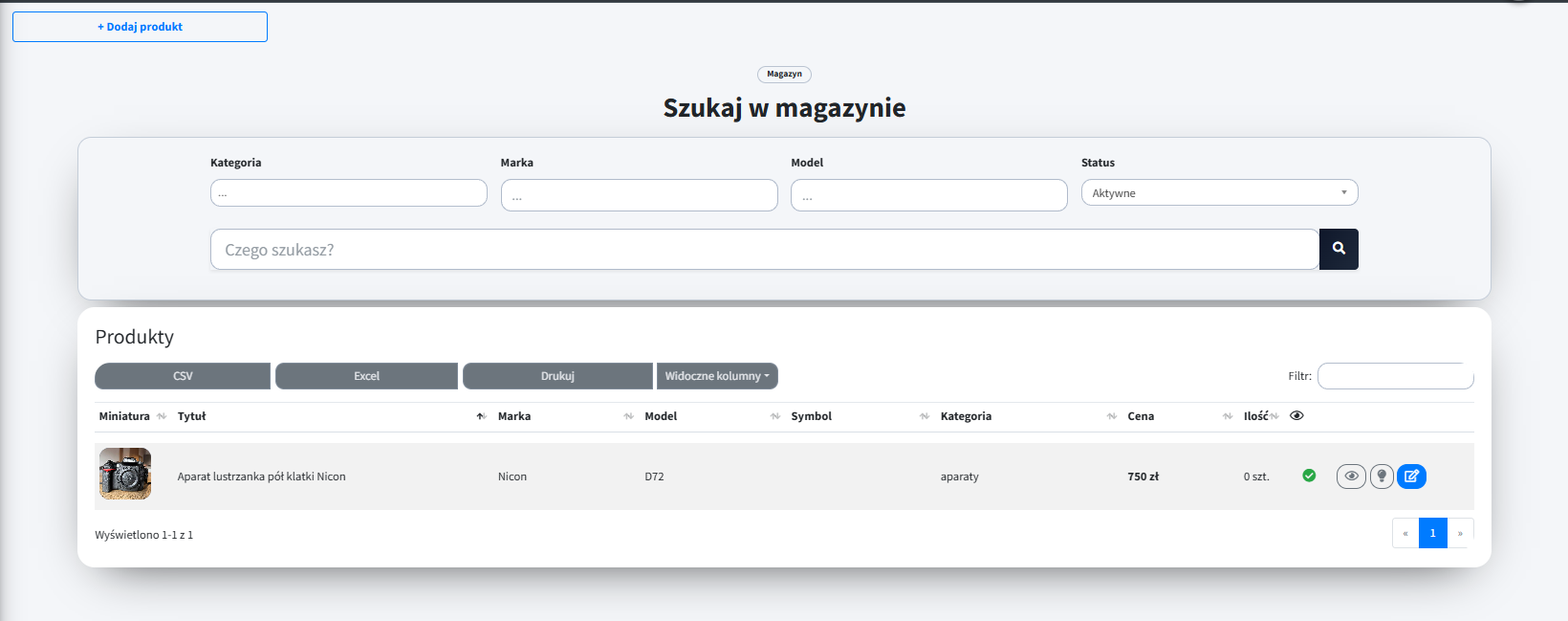The width and height of the screenshot is (1568, 621).
Task: Open the Nicon camera thumbnail
Action: click(x=125, y=474)
